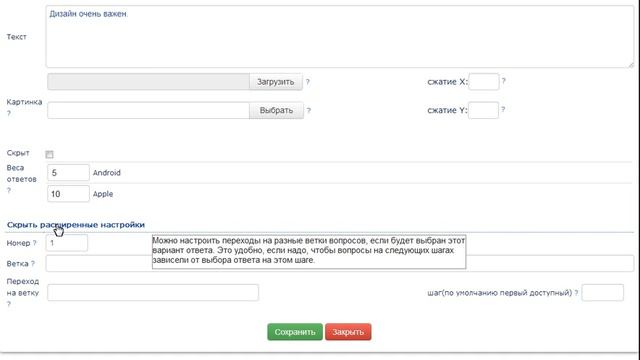Click the Android answer label
Screen dimensions: 640x360
[107, 173]
